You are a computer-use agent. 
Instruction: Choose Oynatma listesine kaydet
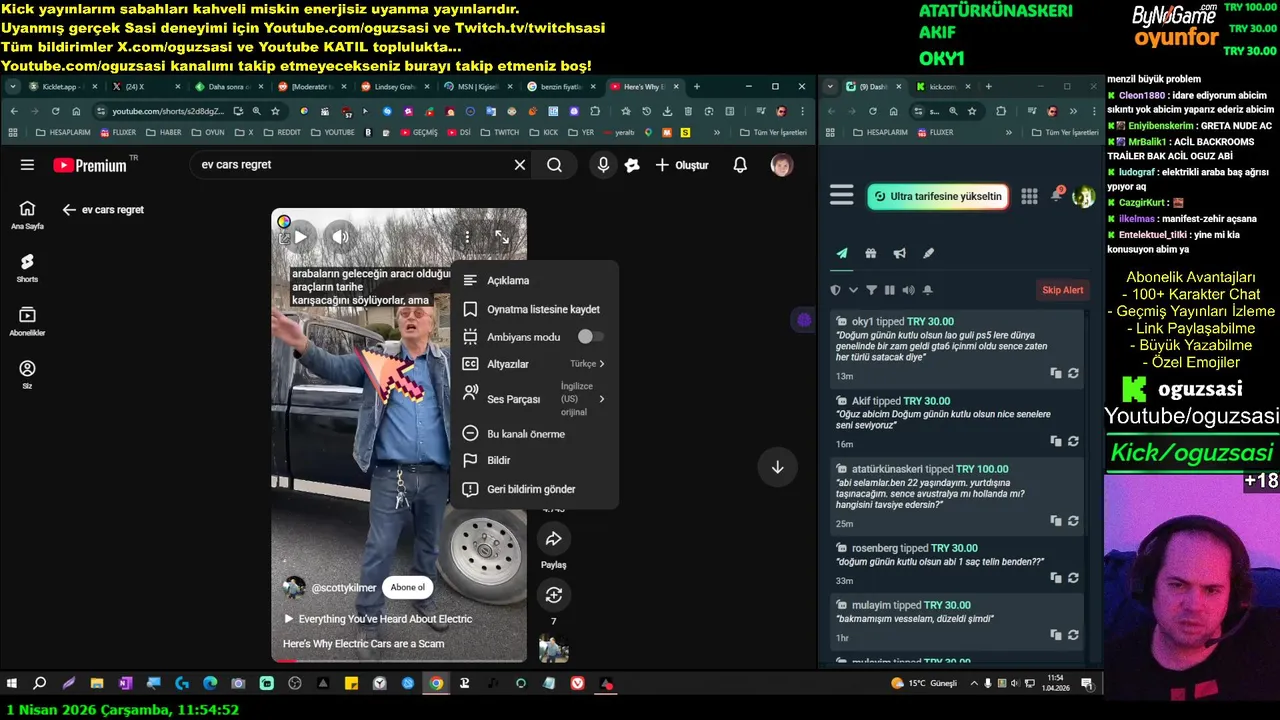534,309
